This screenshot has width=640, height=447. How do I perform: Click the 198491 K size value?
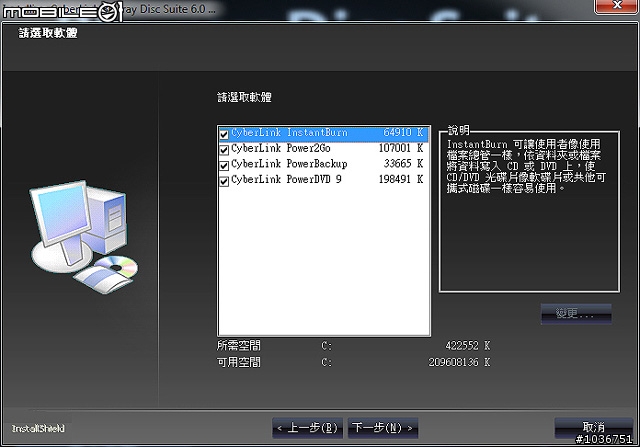401,179
